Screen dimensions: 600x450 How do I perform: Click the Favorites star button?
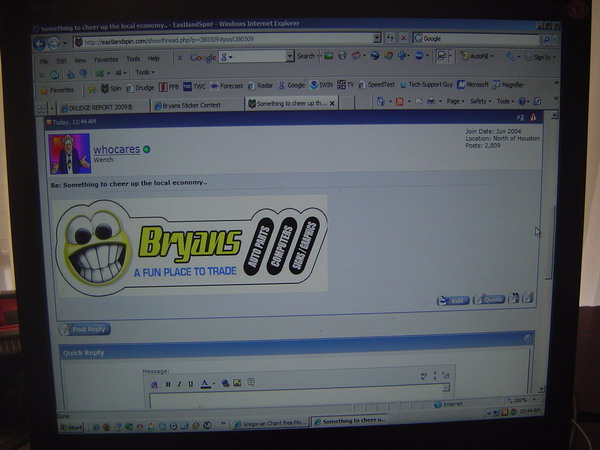pos(57,90)
